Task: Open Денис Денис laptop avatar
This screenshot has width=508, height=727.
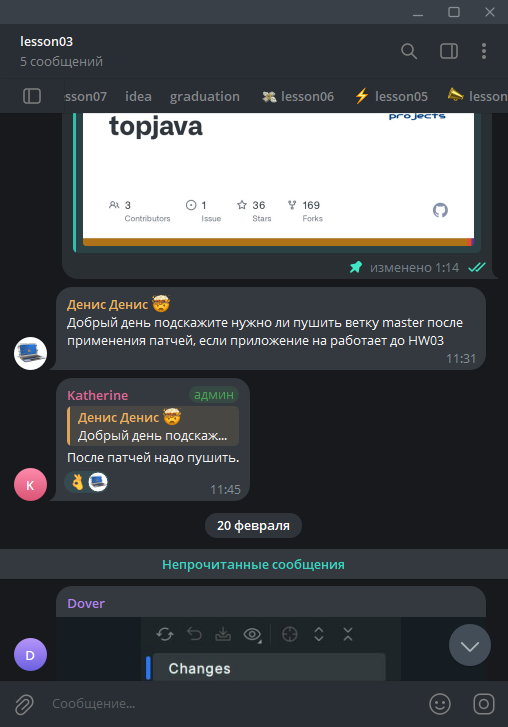Action: pyautogui.click(x=30, y=353)
